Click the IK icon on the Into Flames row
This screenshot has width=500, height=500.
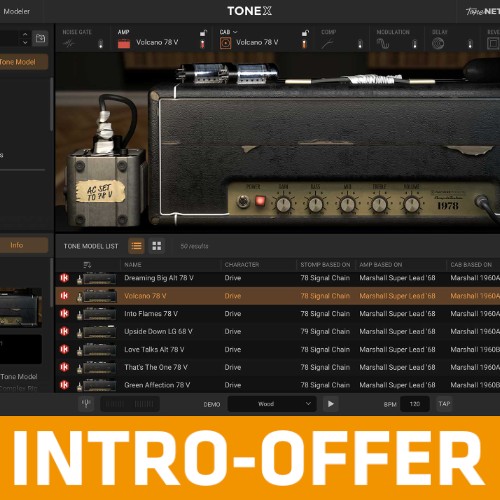[x=64, y=313]
